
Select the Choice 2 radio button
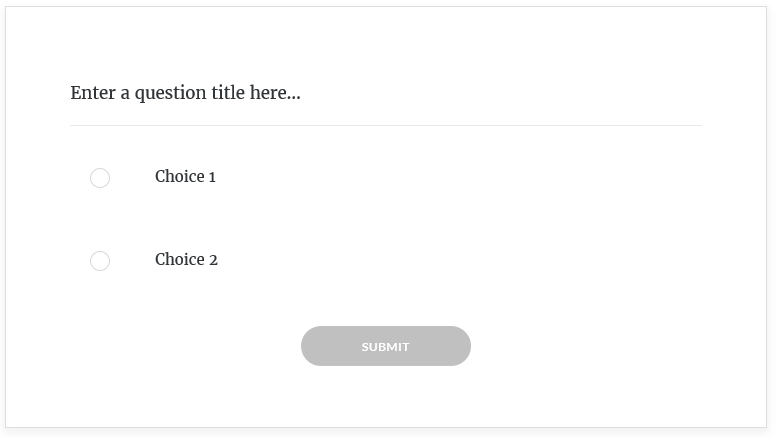(100, 261)
